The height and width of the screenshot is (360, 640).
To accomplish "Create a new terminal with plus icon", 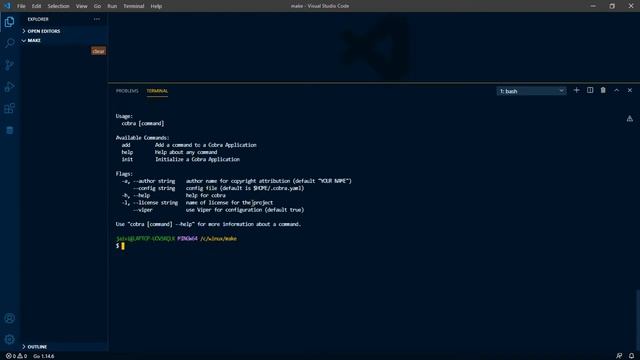I will (x=576, y=90).
